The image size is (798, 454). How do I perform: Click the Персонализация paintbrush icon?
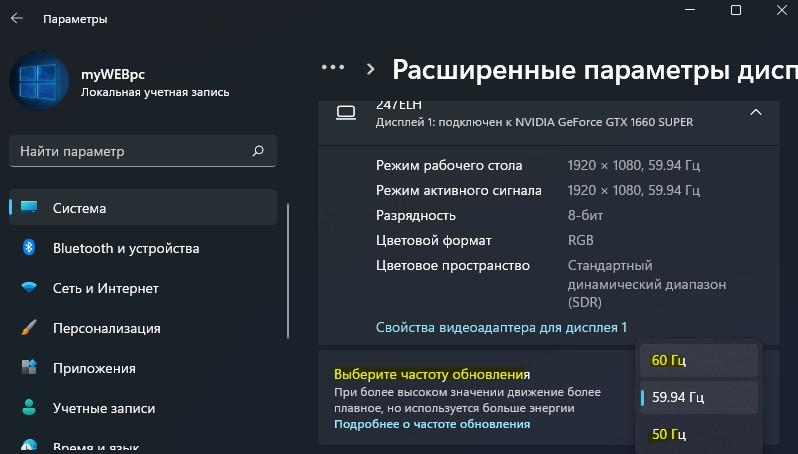point(29,327)
